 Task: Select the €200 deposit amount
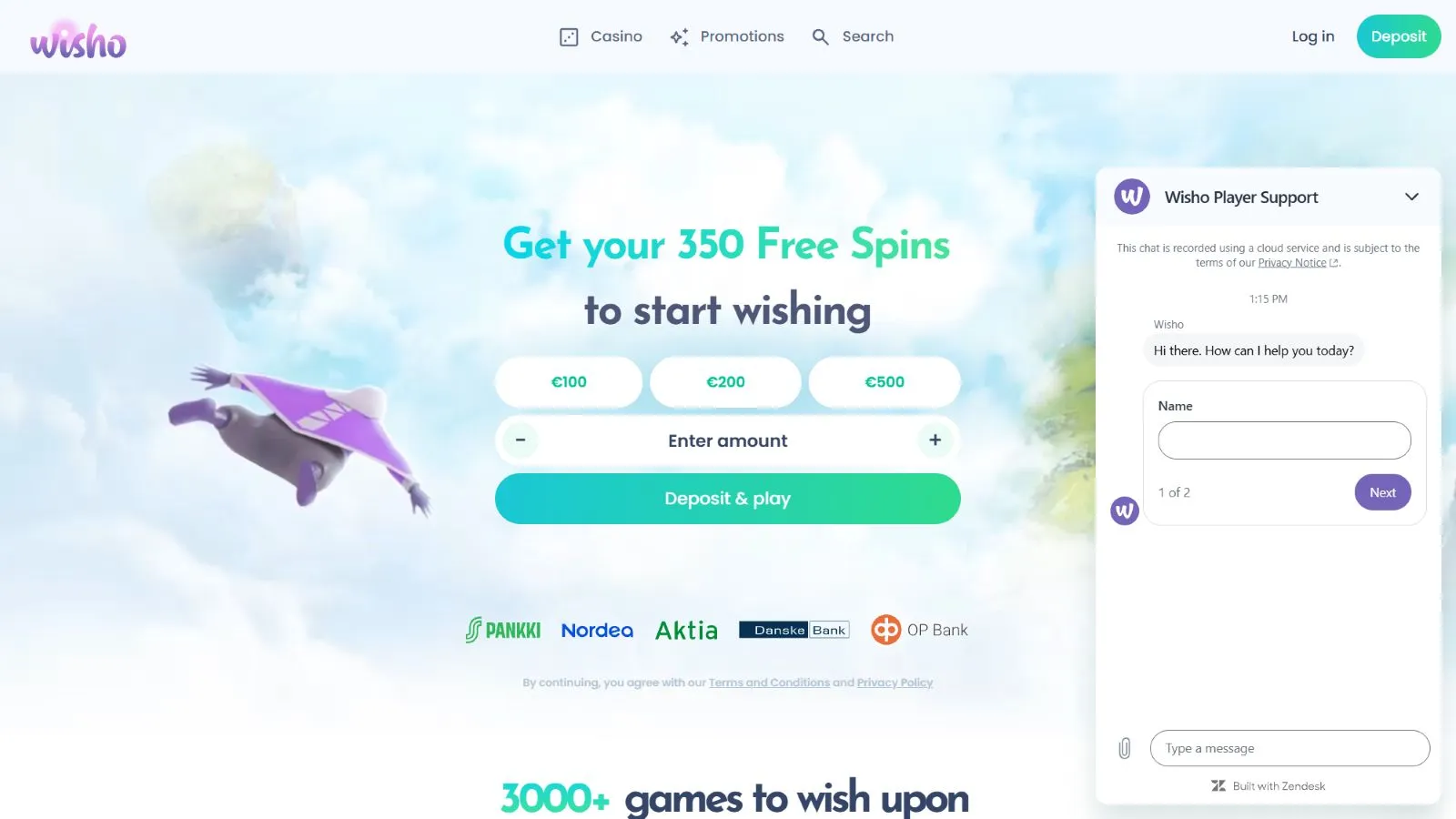click(725, 382)
